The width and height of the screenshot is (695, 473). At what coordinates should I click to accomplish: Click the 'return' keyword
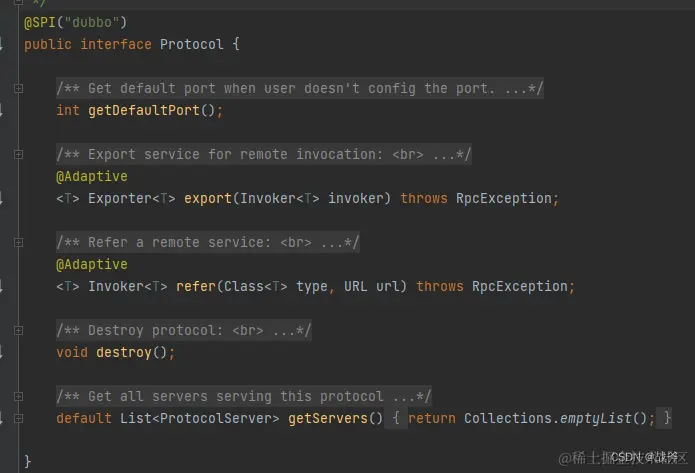point(432,418)
